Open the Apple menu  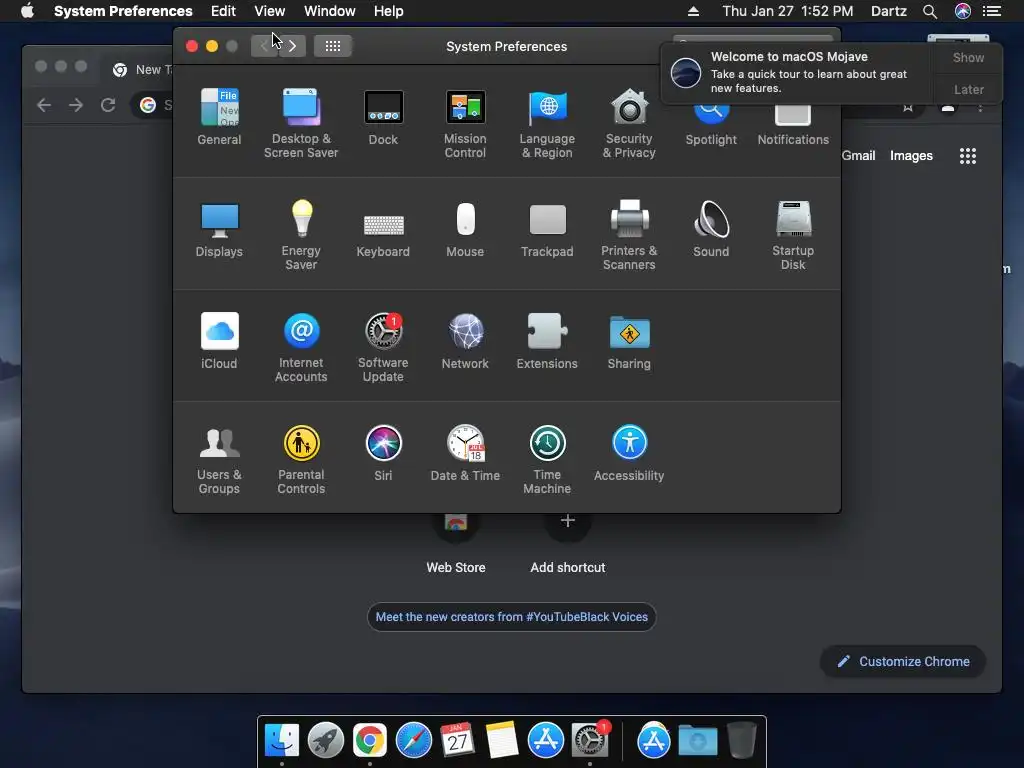27,11
